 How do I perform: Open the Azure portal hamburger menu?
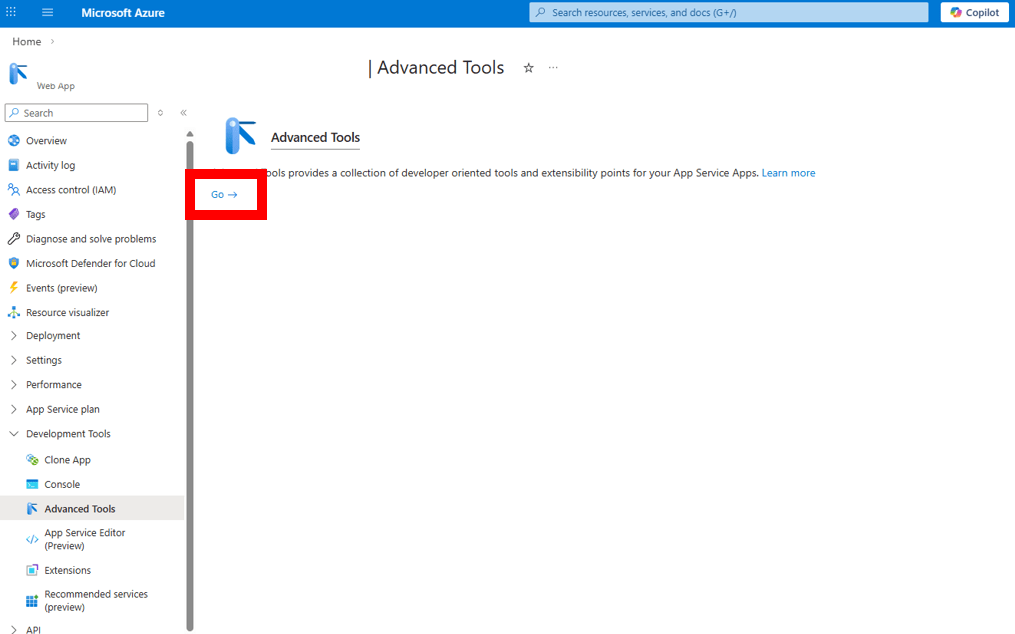[x=47, y=13]
